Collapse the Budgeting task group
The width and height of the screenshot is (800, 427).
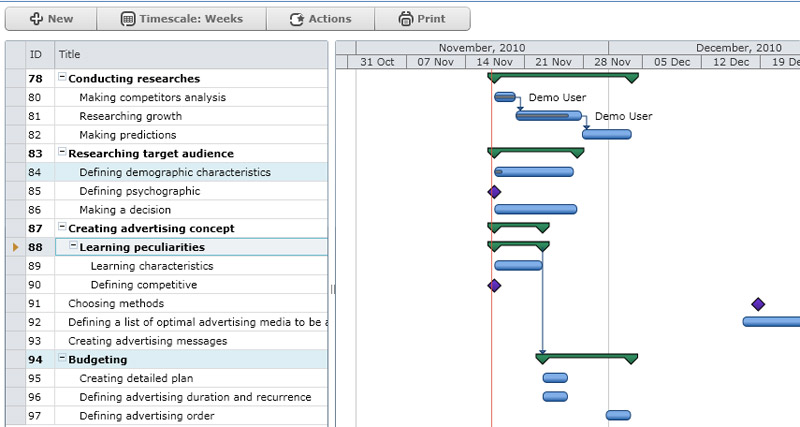click(62, 359)
